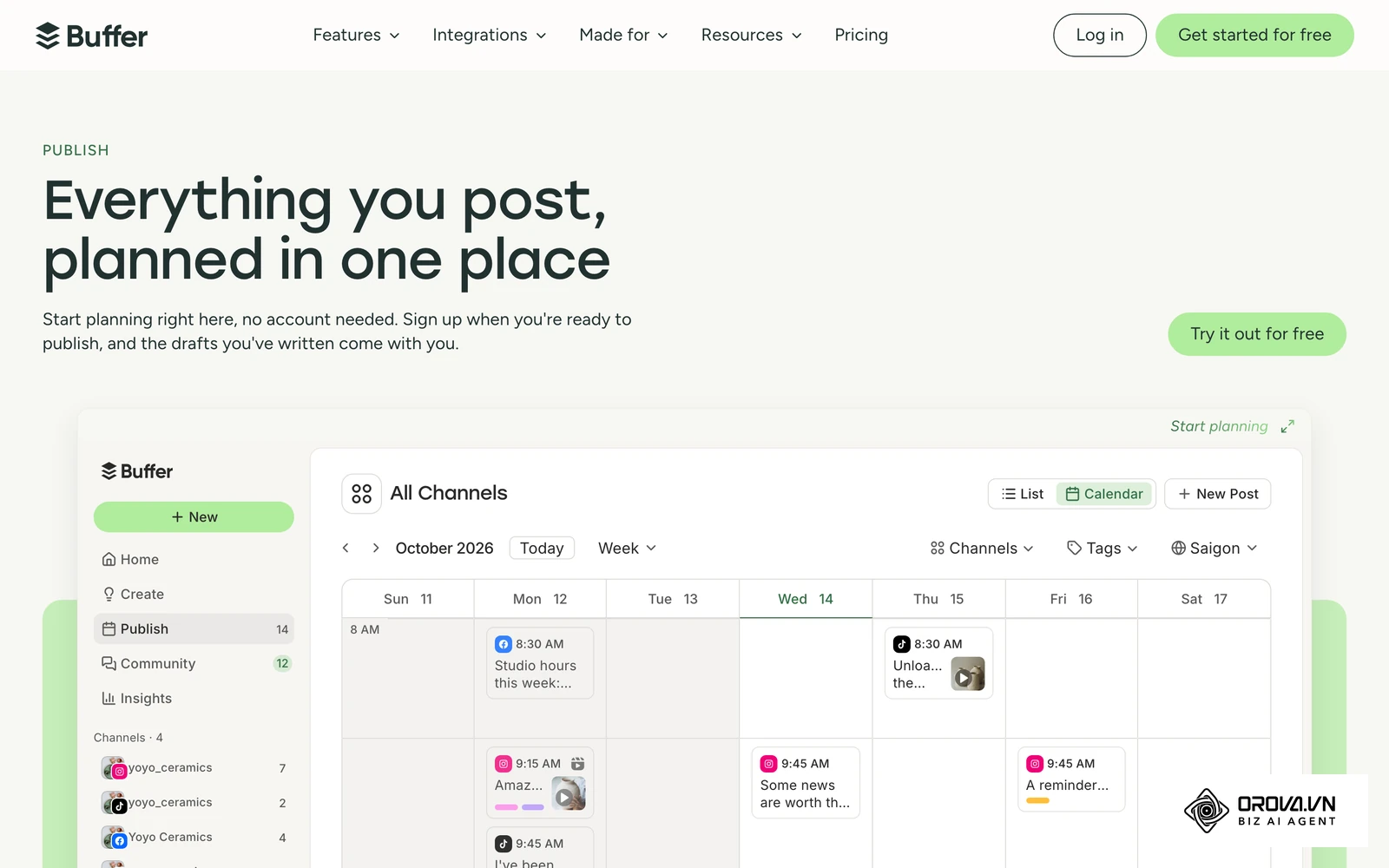The width and height of the screenshot is (1389, 868).
Task: Click the yellow tag on Friday's reminder post
Action: tap(1038, 801)
